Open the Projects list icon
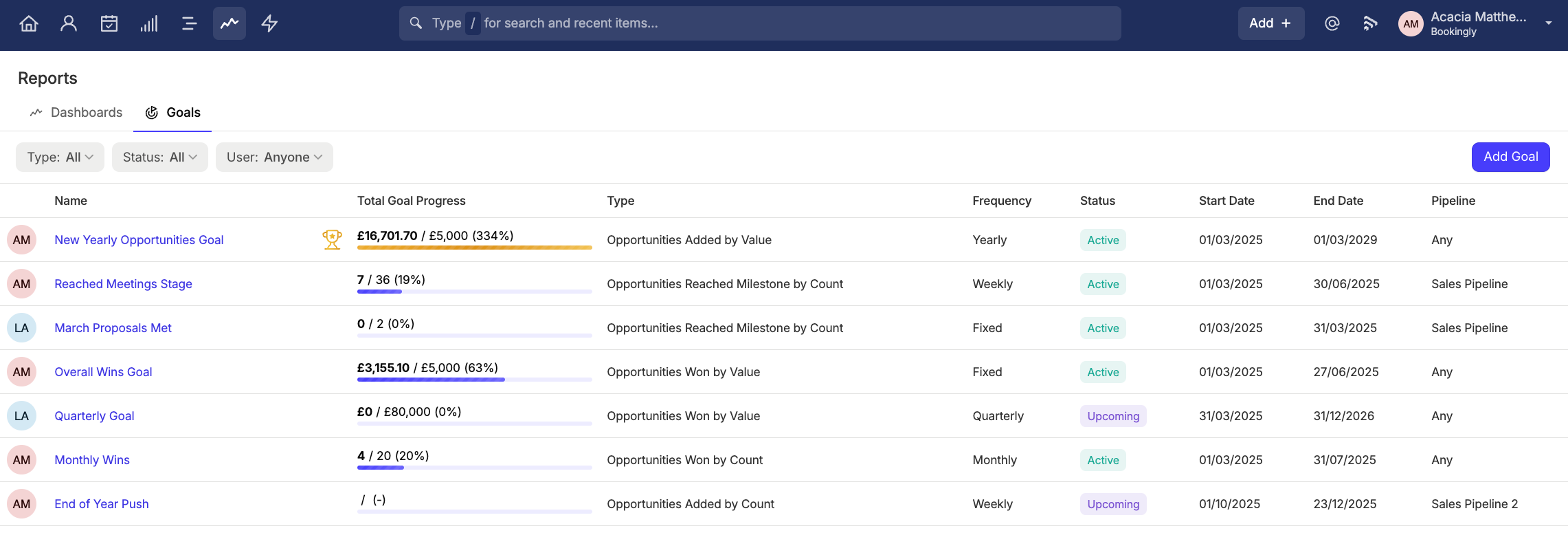The height and width of the screenshot is (535, 1568). coord(189,23)
